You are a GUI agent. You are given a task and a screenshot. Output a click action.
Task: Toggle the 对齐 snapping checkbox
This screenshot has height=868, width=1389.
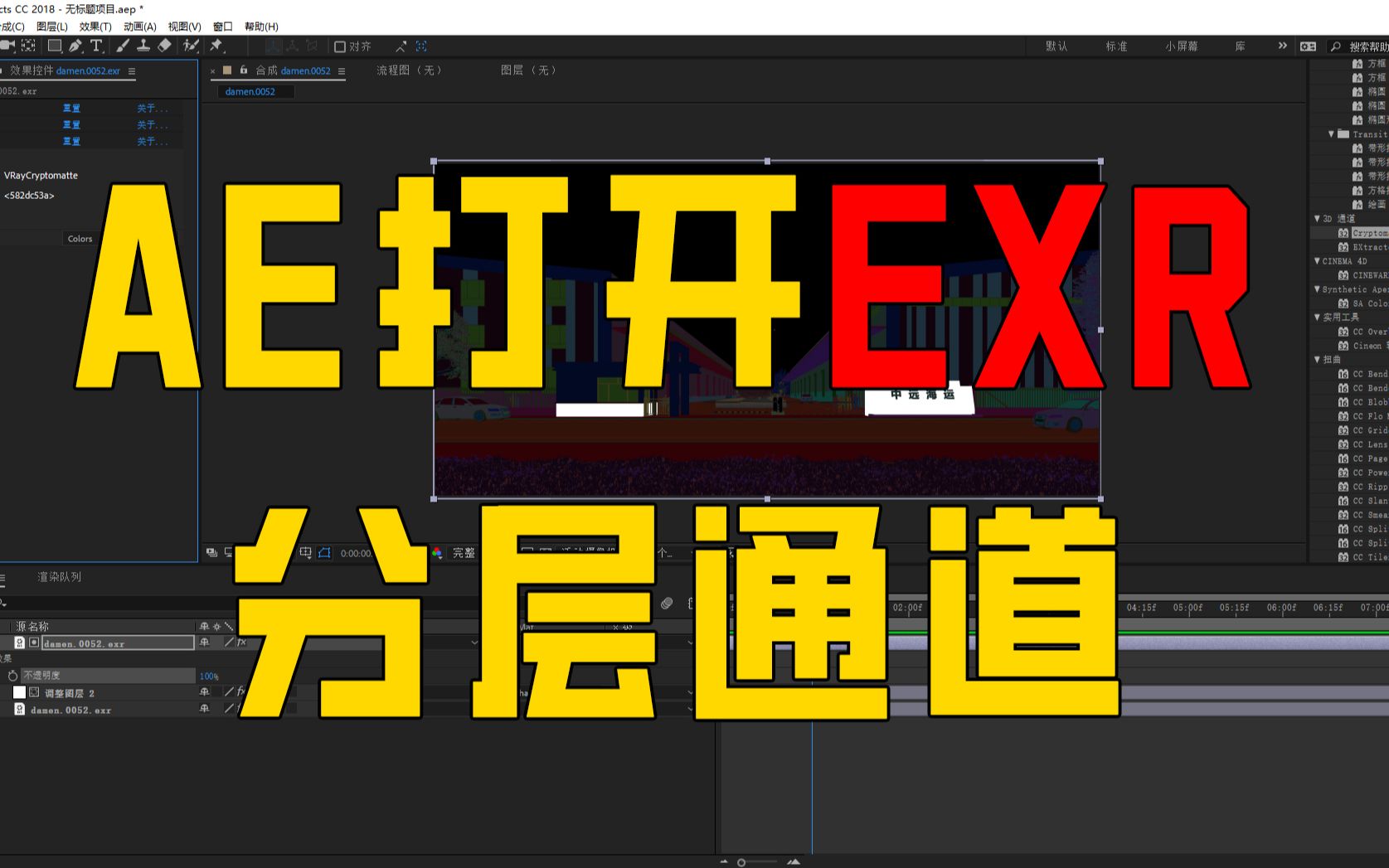pyautogui.click(x=340, y=46)
